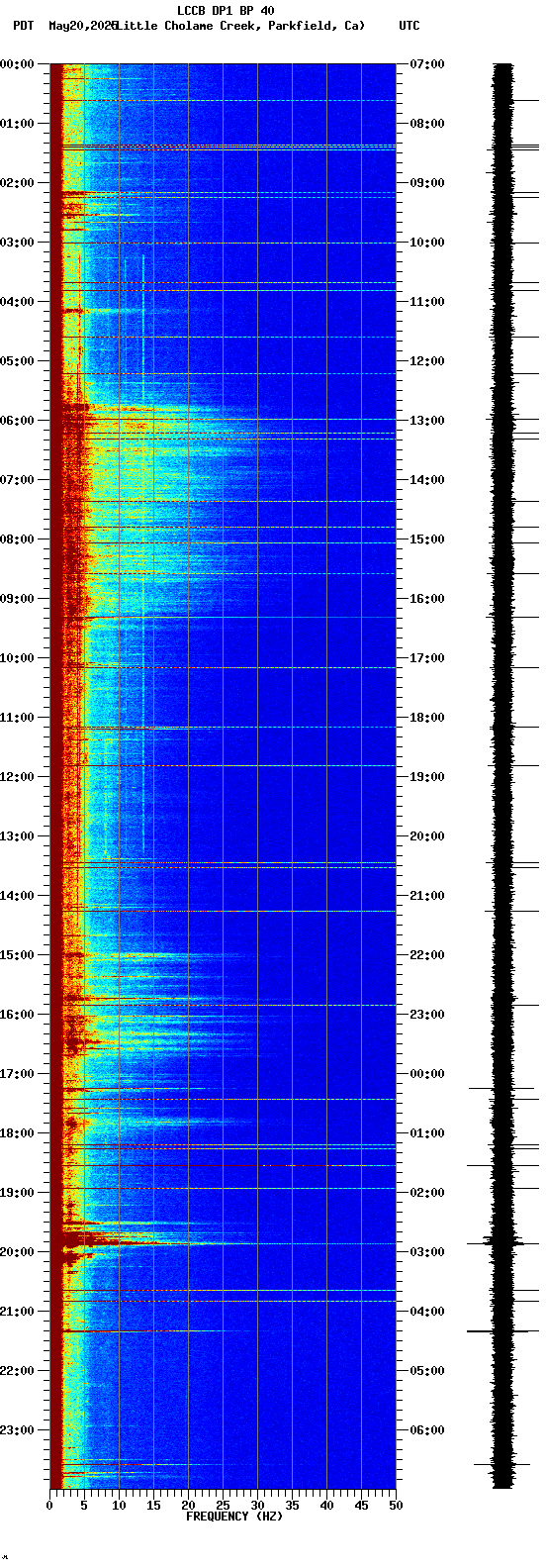Image resolution: width=546 pixels, height=1568 pixels.
Task: Click PDT axis label "21:00"
Action: pos(17,1312)
